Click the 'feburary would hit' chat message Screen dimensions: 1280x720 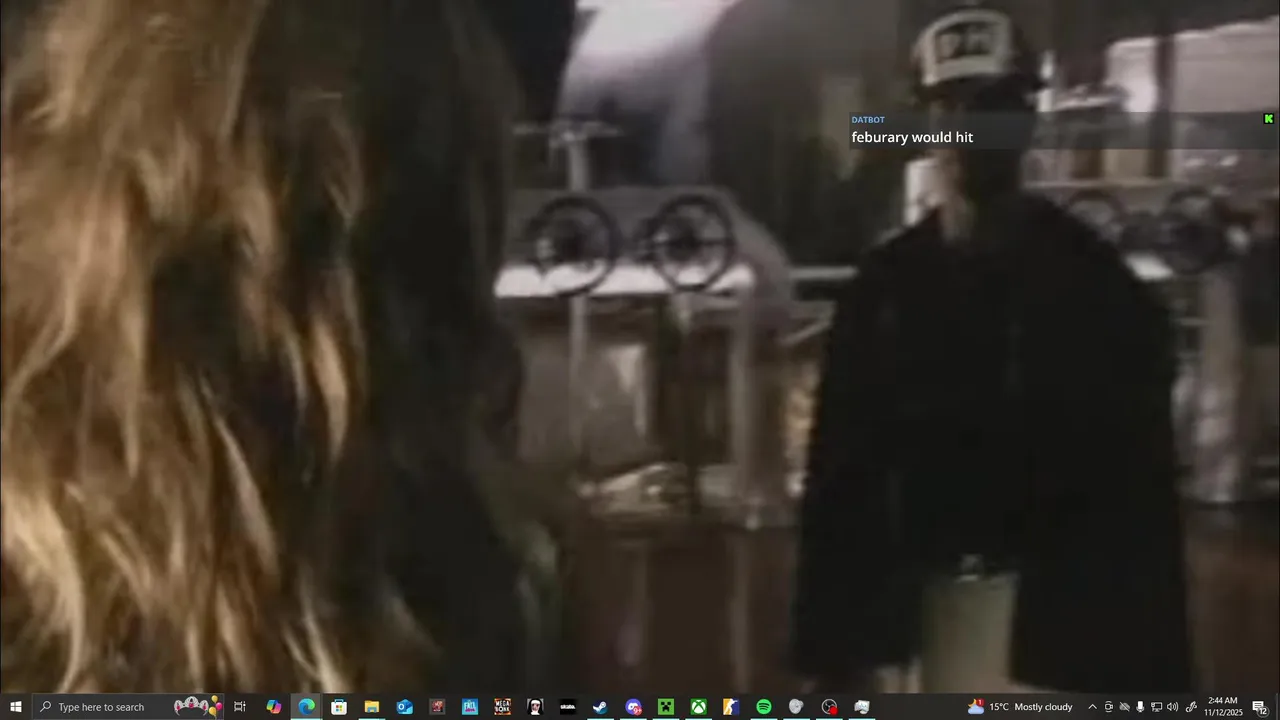click(x=912, y=137)
